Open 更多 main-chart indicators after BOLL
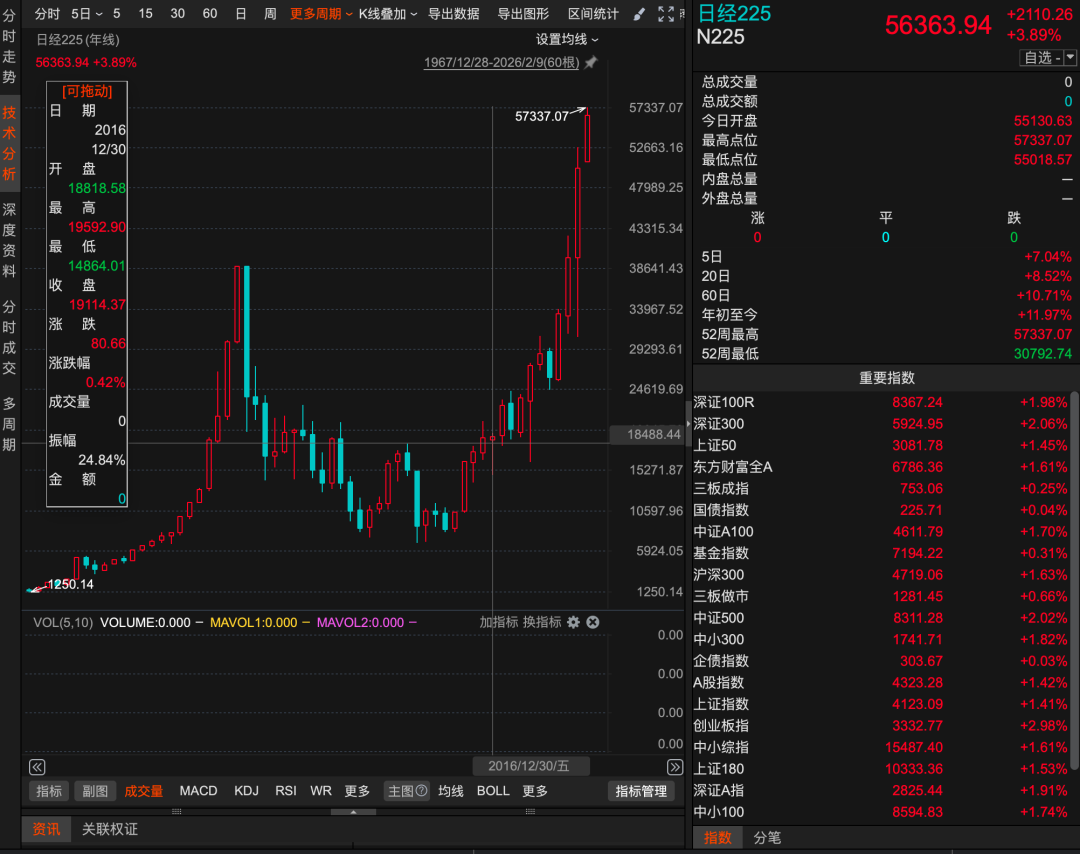1080x854 pixels. pyautogui.click(x=535, y=791)
